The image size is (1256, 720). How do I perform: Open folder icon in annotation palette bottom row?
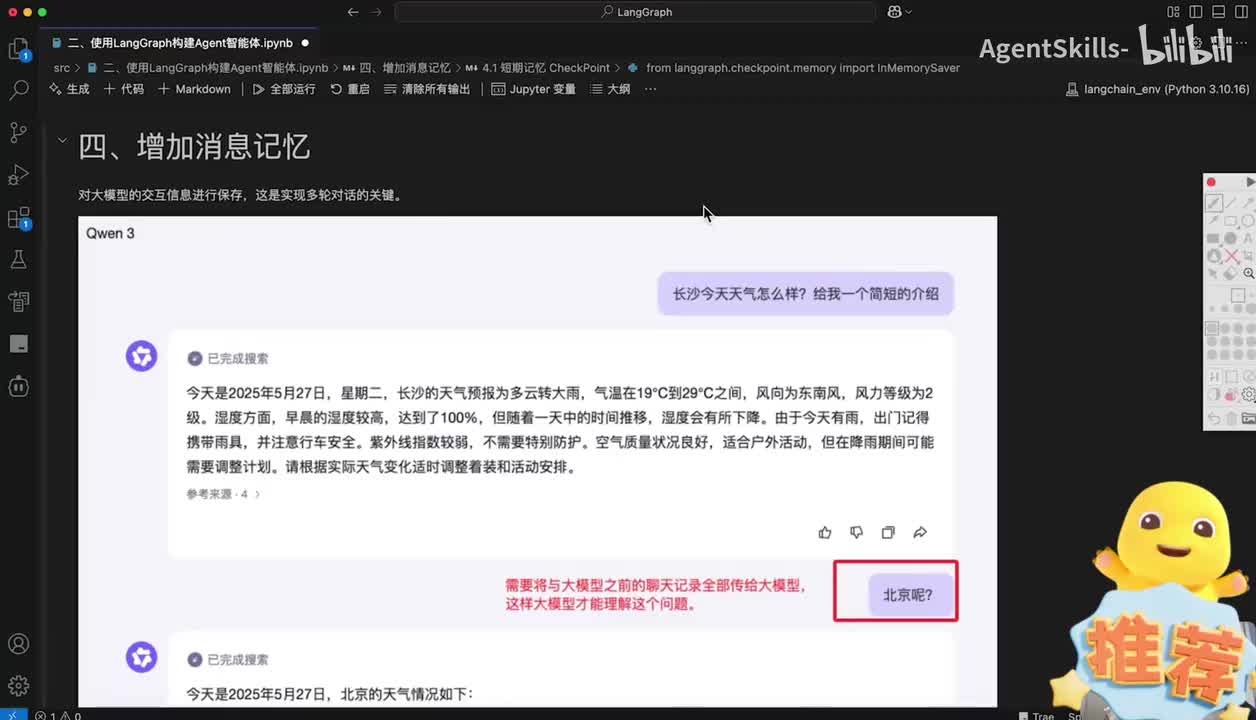[1249, 419]
